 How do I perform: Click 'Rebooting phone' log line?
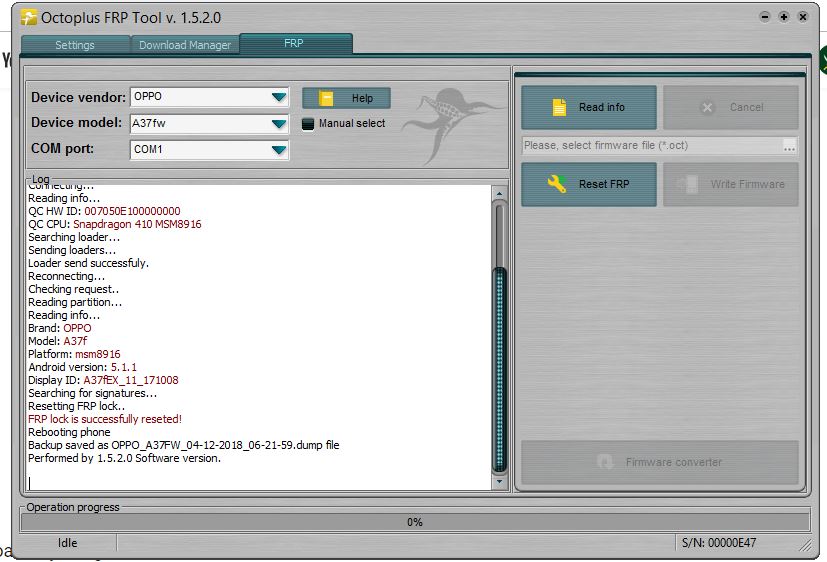click(69, 432)
